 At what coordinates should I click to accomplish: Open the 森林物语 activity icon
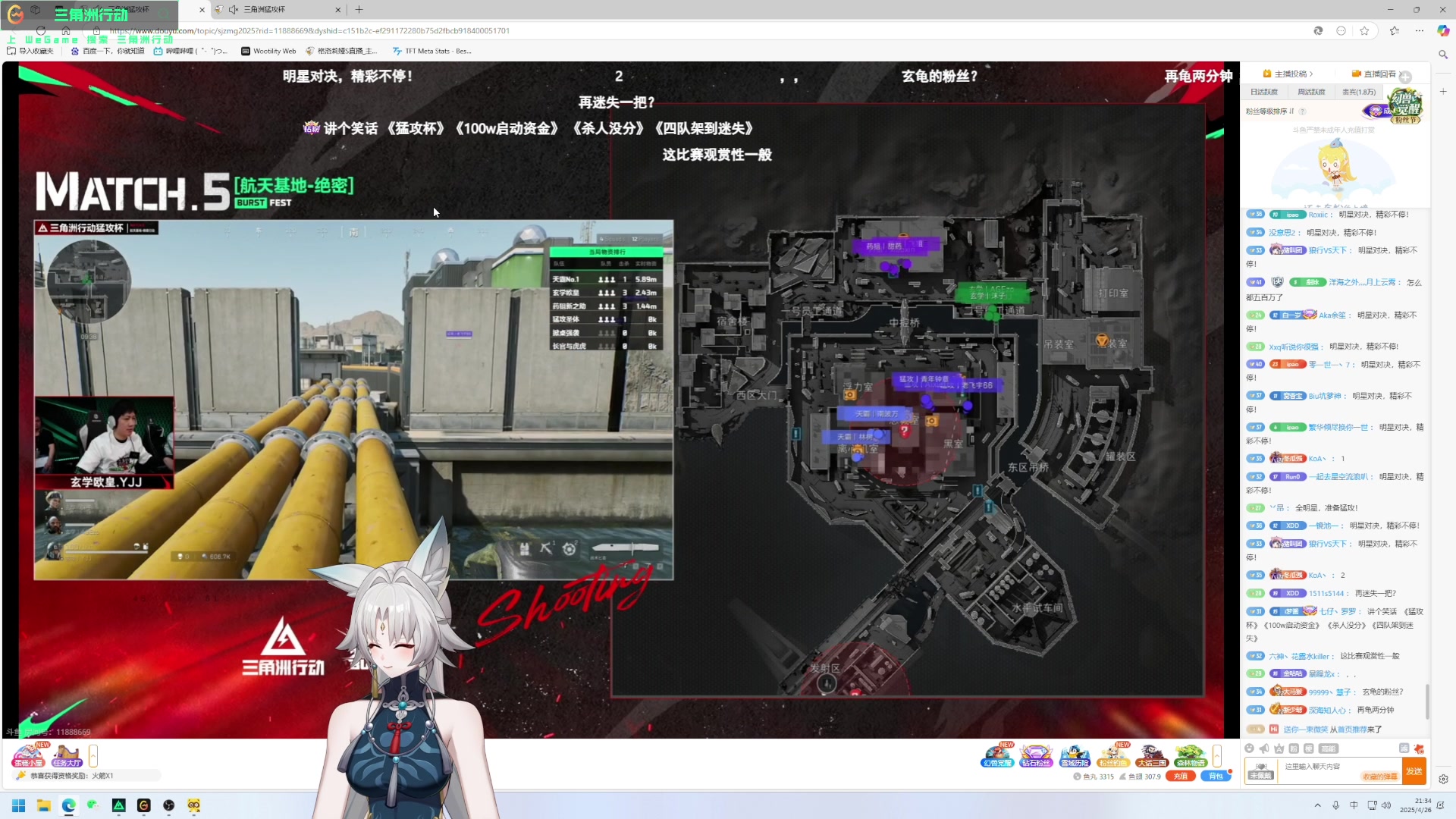(x=1190, y=755)
